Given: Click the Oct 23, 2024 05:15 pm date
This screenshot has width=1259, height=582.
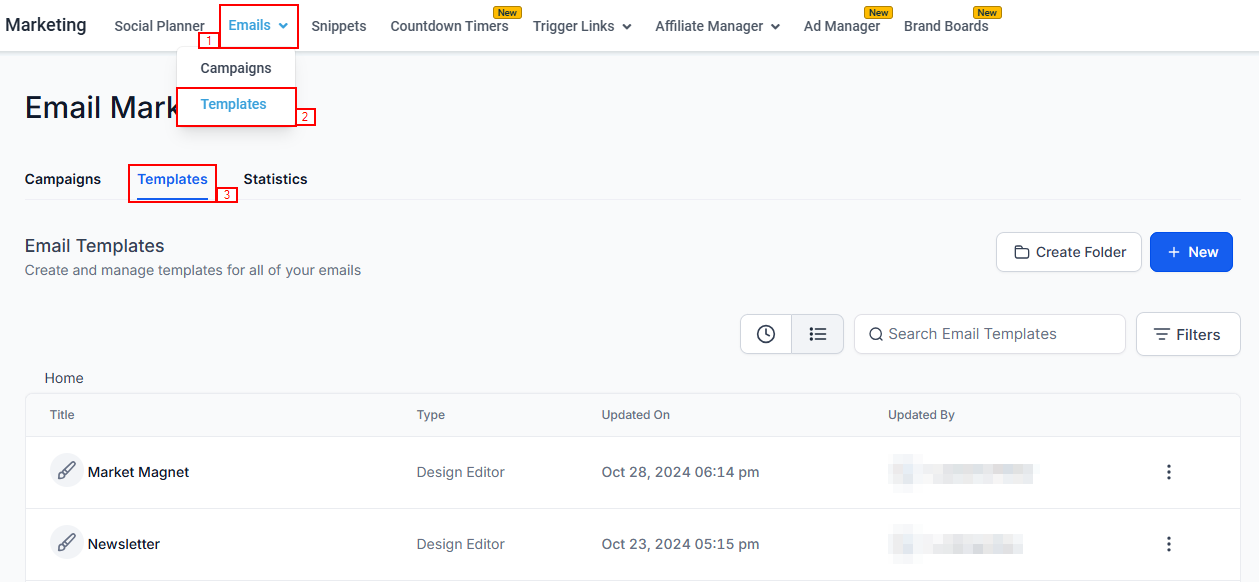Looking at the screenshot, I should click(680, 544).
